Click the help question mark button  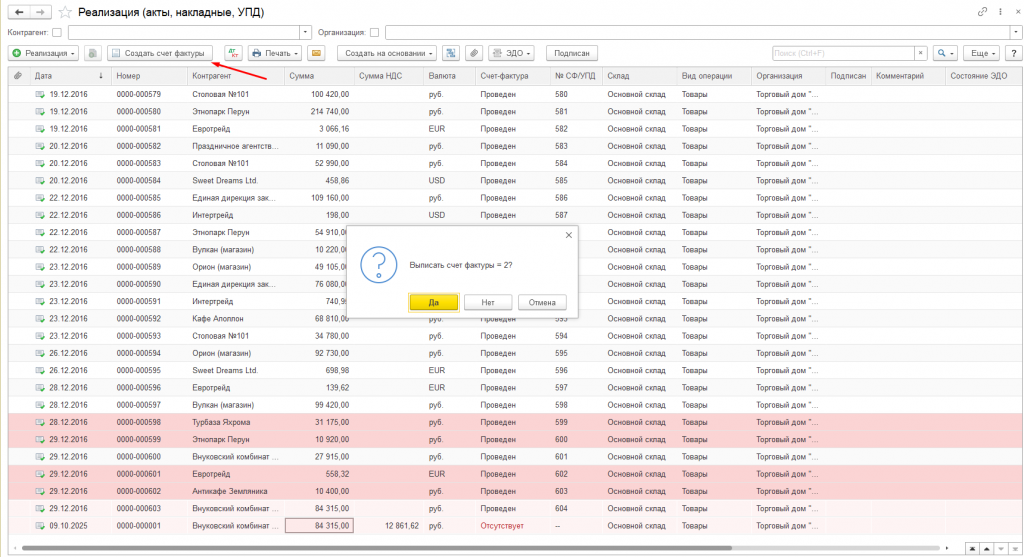[x=1012, y=53]
